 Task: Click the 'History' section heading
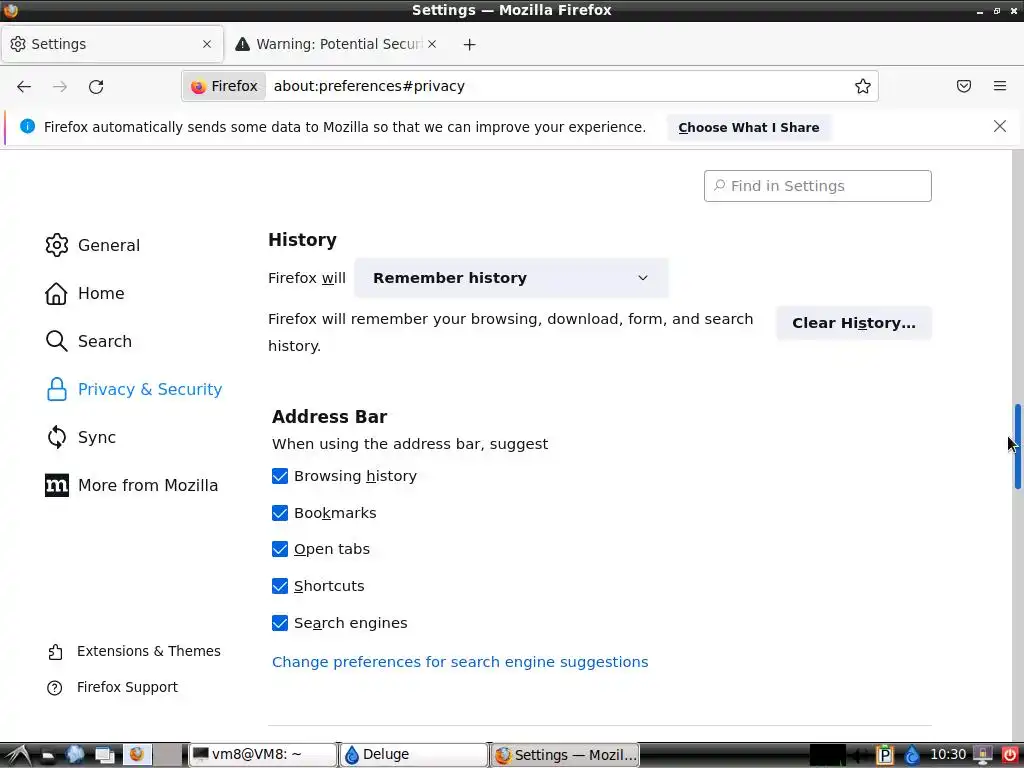click(x=302, y=240)
